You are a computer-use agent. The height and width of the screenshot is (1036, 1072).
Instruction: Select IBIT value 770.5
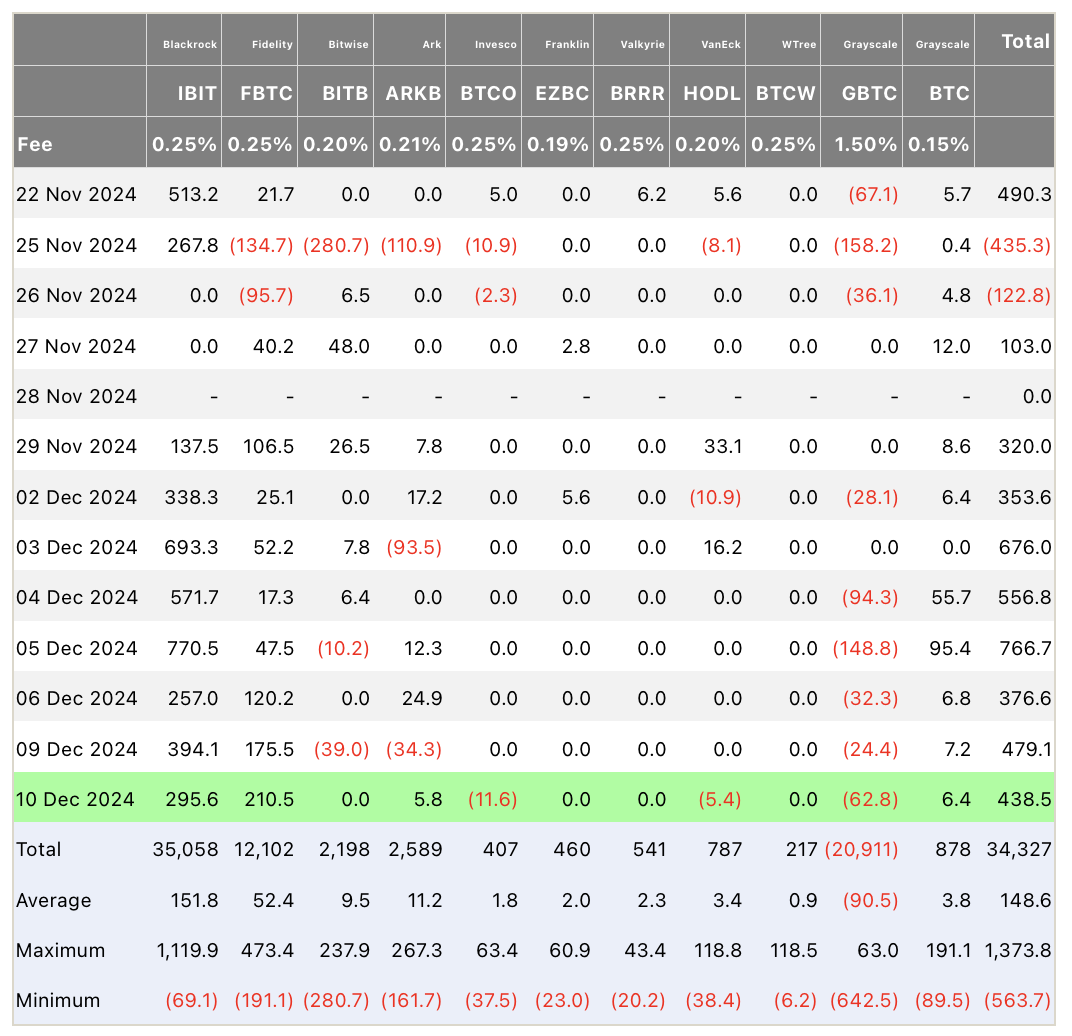[193, 648]
